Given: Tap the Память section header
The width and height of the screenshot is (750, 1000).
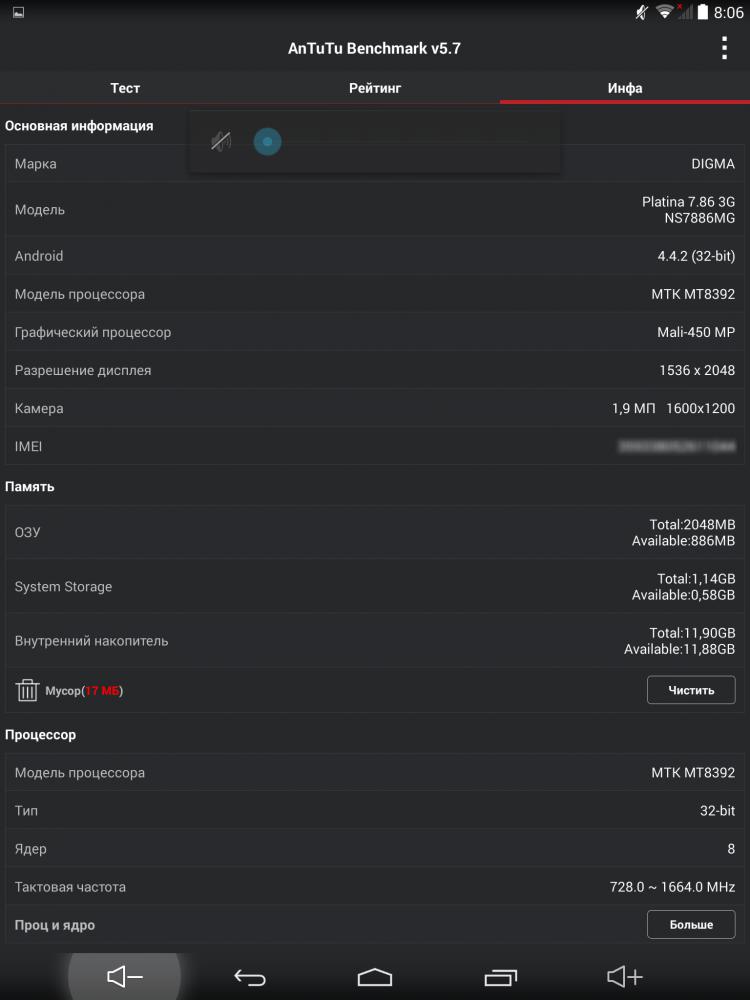Looking at the screenshot, I should [29, 487].
